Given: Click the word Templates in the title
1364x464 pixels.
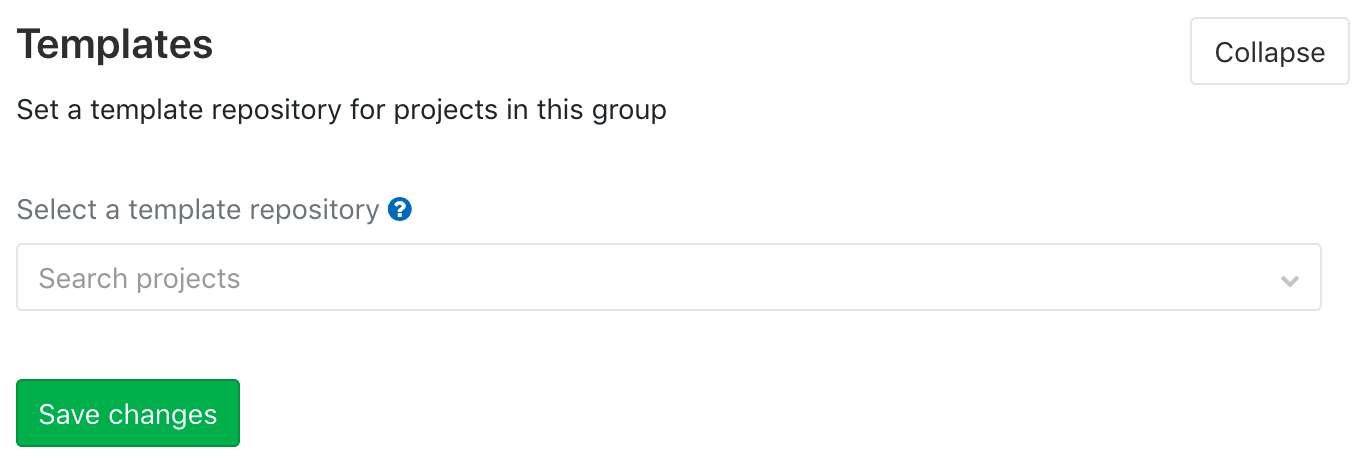Looking at the screenshot, I should [x=115, y=45].
